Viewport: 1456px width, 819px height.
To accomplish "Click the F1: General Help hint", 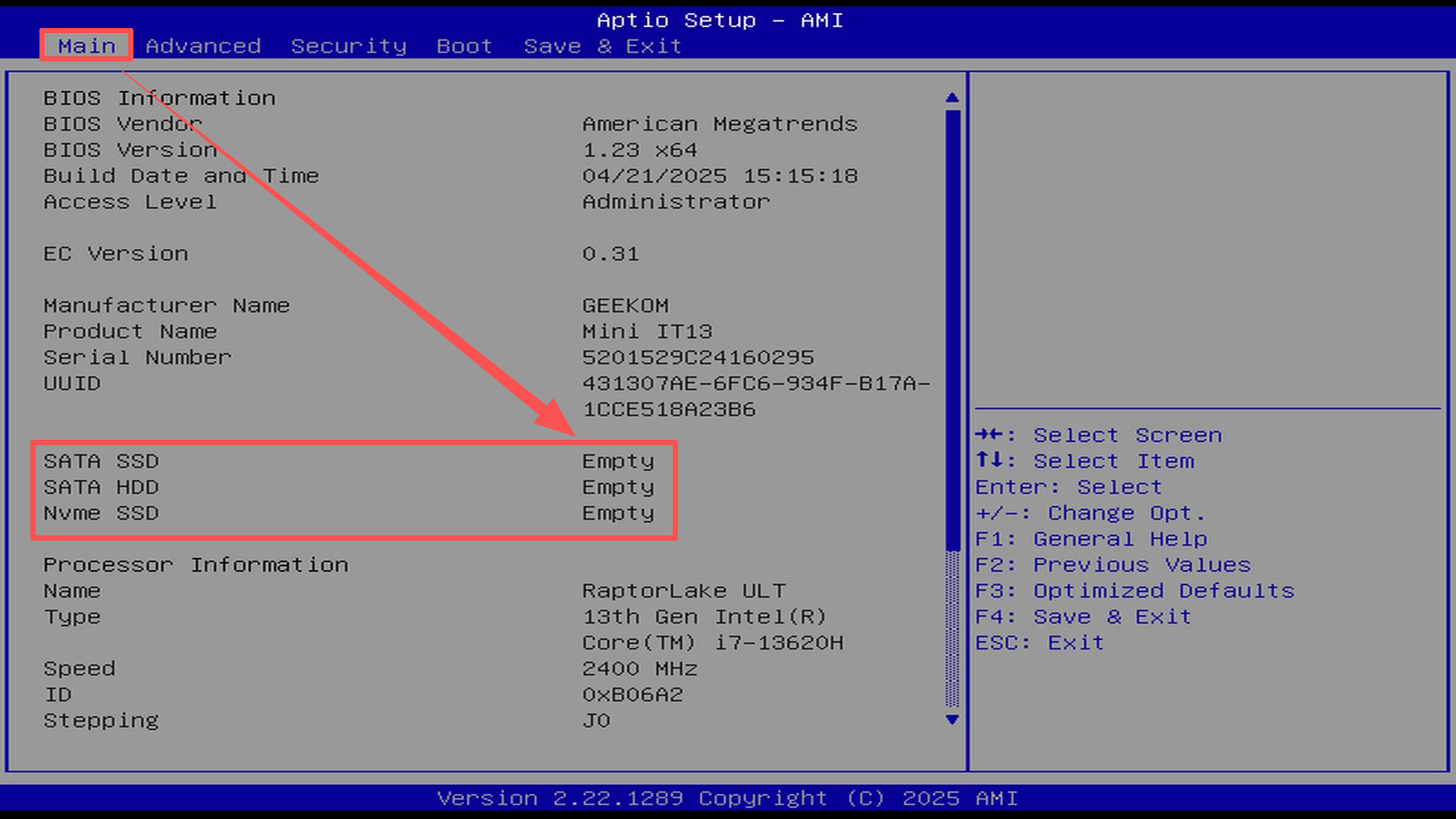I will (1090, 539).
